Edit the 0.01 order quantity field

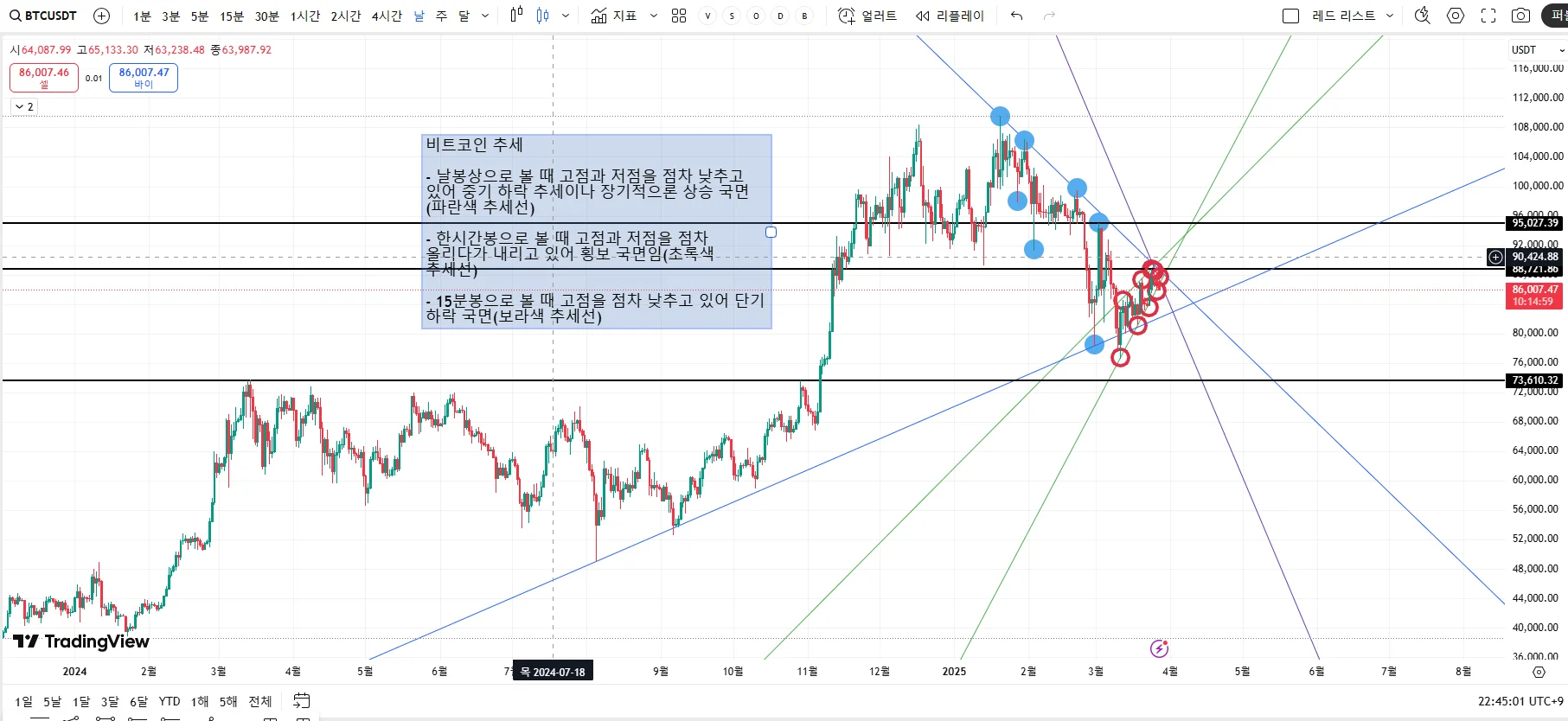(93, 78)
